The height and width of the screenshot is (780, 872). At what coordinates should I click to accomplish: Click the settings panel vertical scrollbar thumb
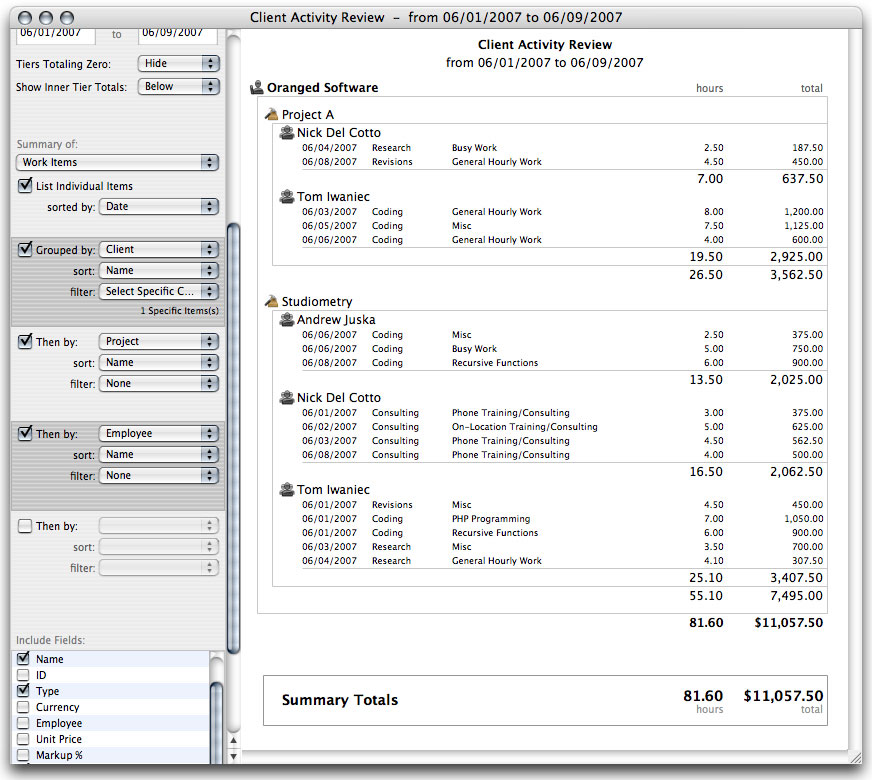(234, 438)
